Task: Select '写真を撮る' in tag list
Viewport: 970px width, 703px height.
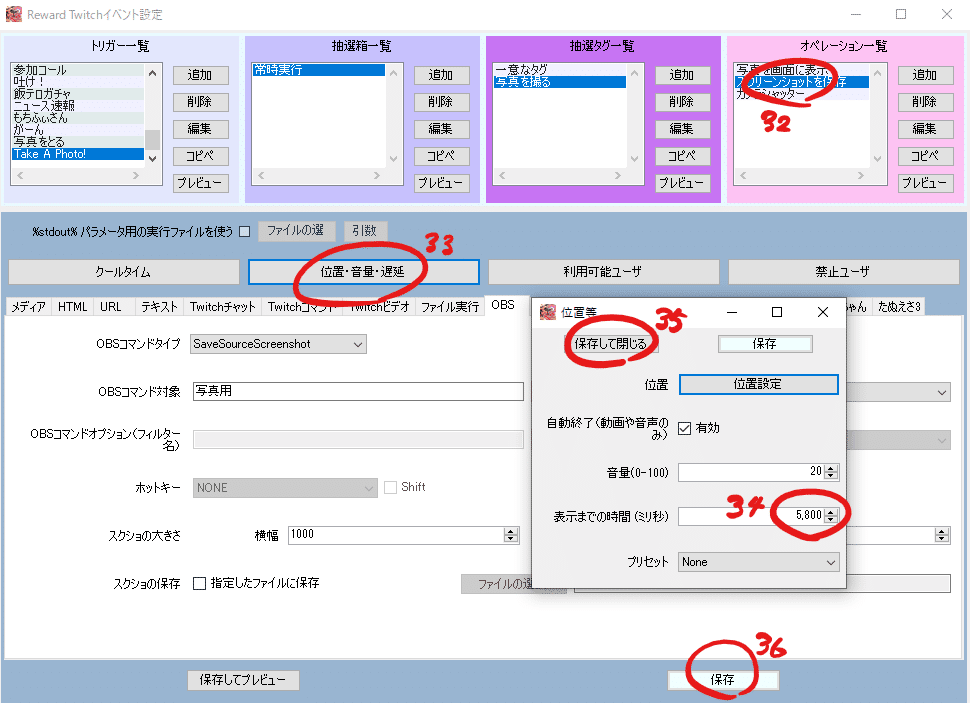Action: [x=560, y=82]
